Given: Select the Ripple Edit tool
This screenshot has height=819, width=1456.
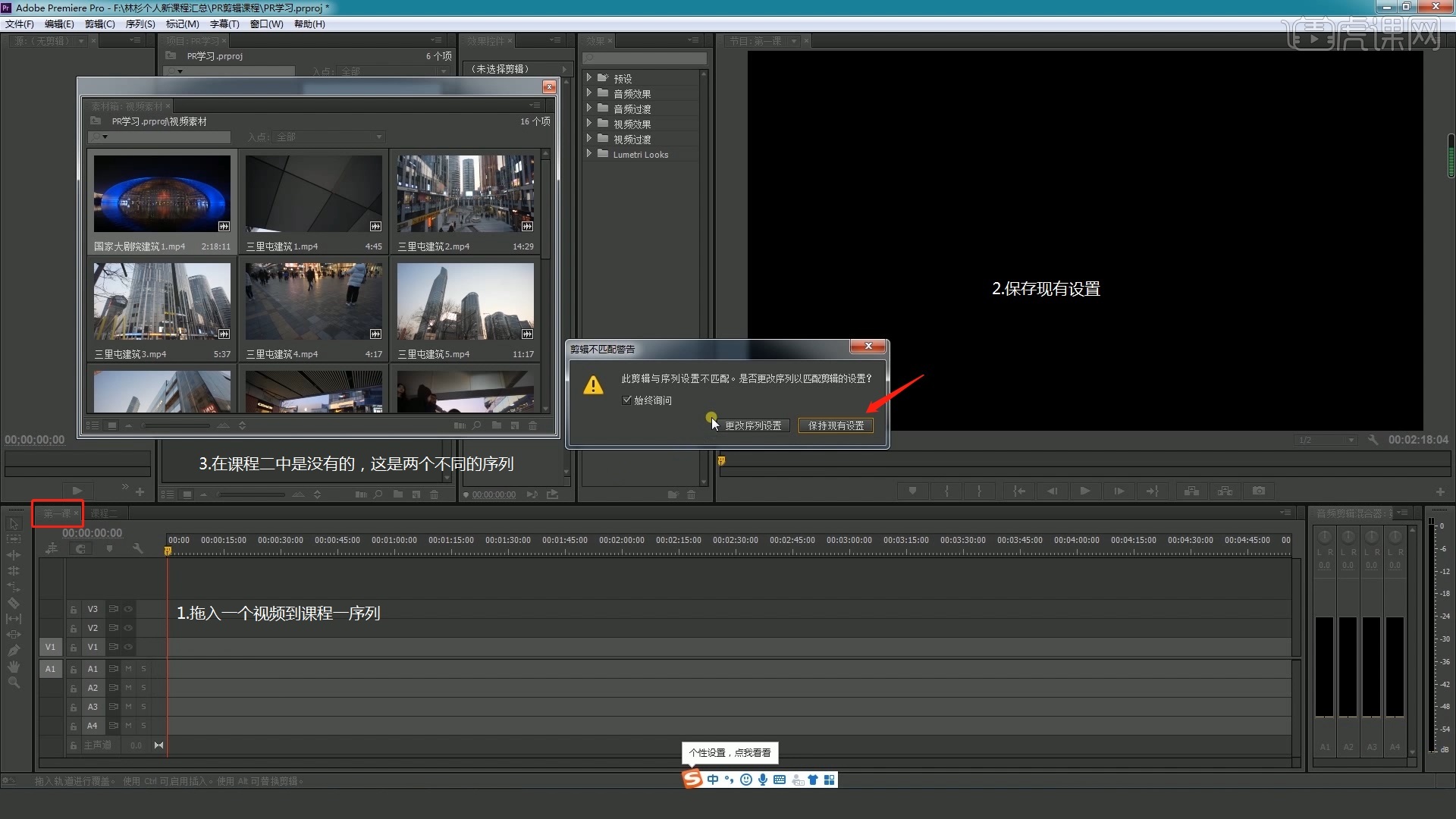Looking at the screenshot, I should [x=14, y=555].
